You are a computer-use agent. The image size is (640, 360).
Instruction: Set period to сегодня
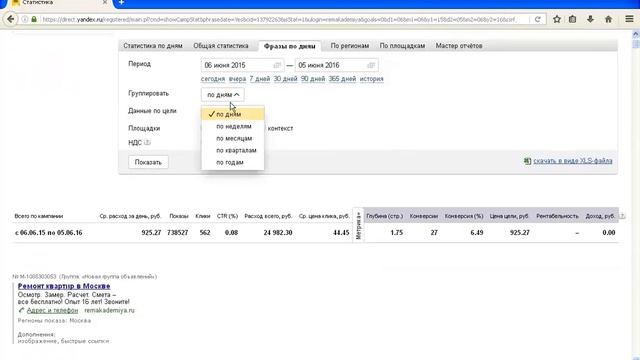click(x=213, y=79)
